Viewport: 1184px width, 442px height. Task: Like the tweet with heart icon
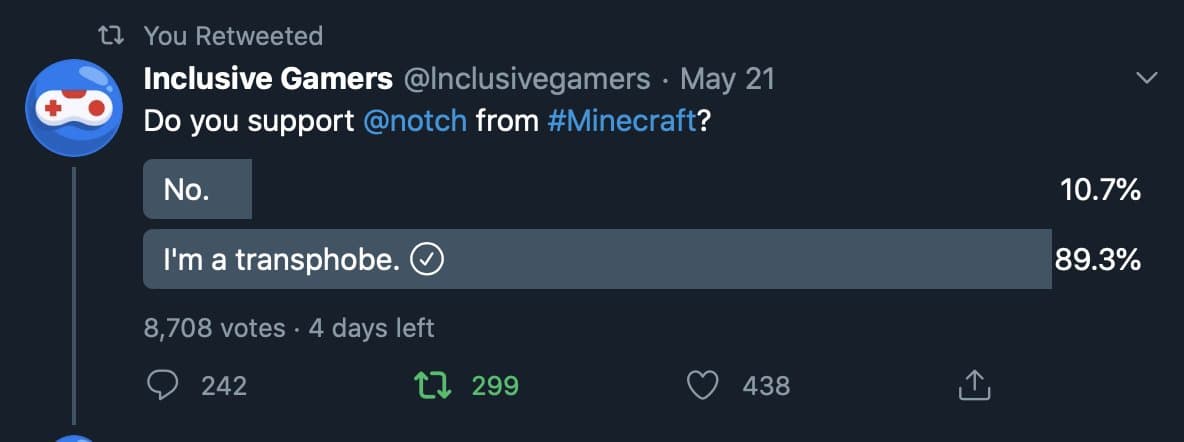click(704, 385)
